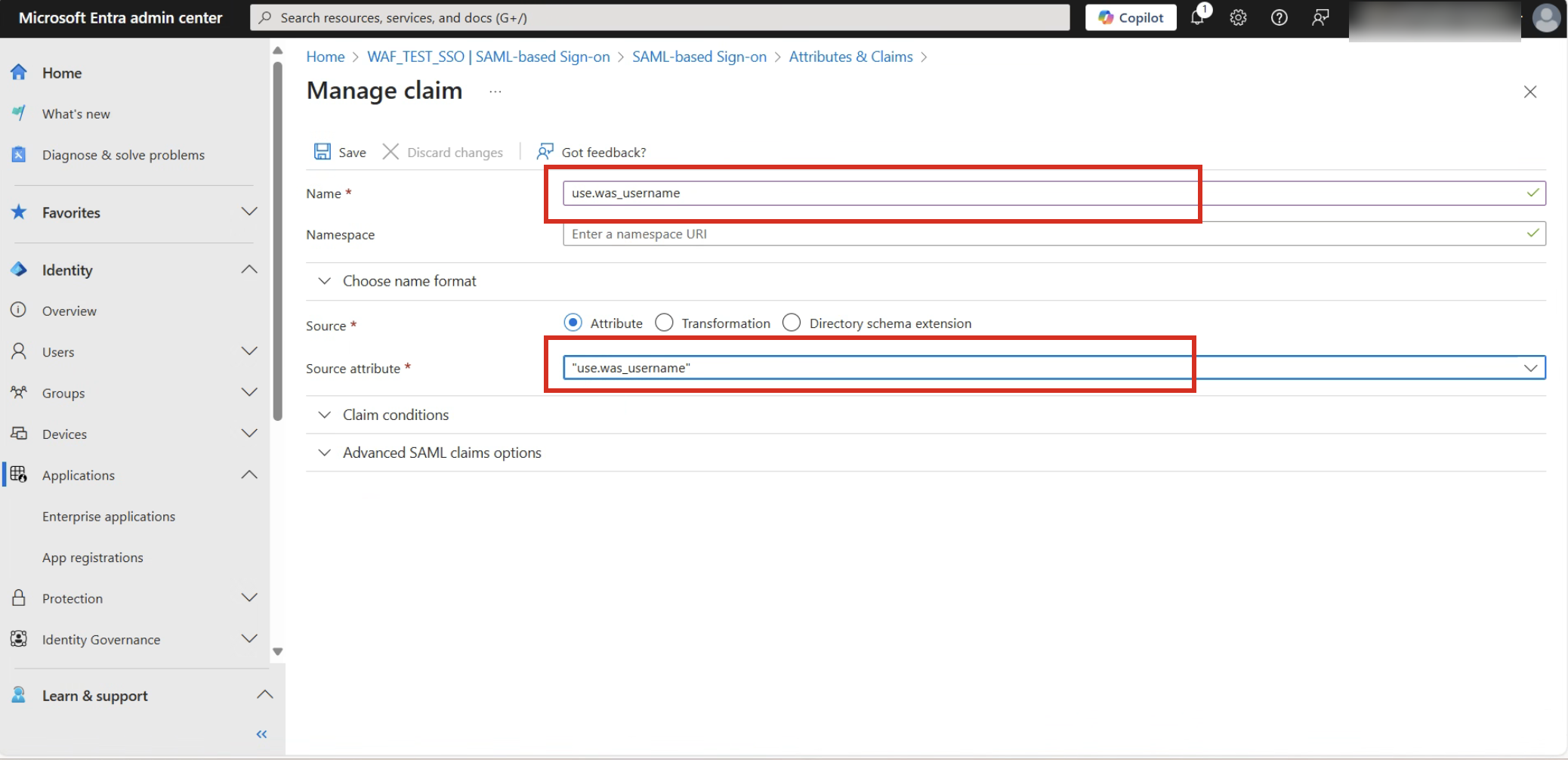Open the ellipsis more options beside Manage claim
This screenshot has width=1568, height=760.
495,91
